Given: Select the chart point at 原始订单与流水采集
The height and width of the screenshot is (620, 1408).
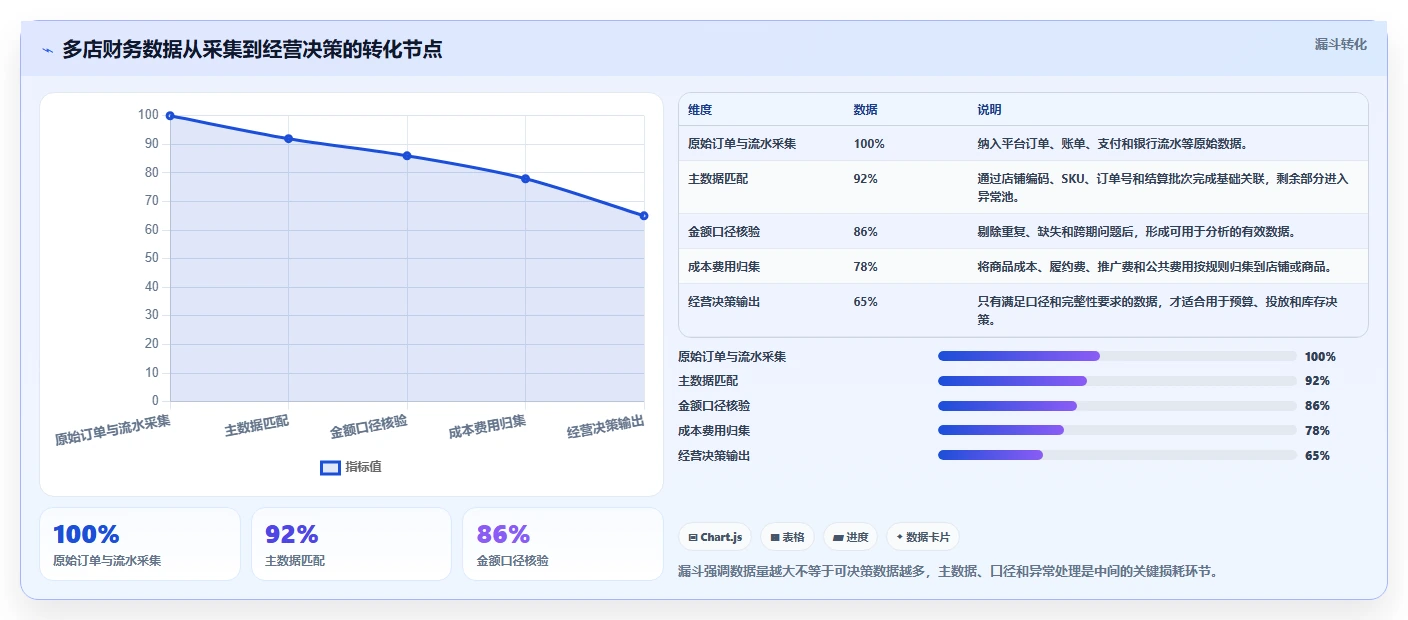Looking at the screenshot, I should (170, 116).
